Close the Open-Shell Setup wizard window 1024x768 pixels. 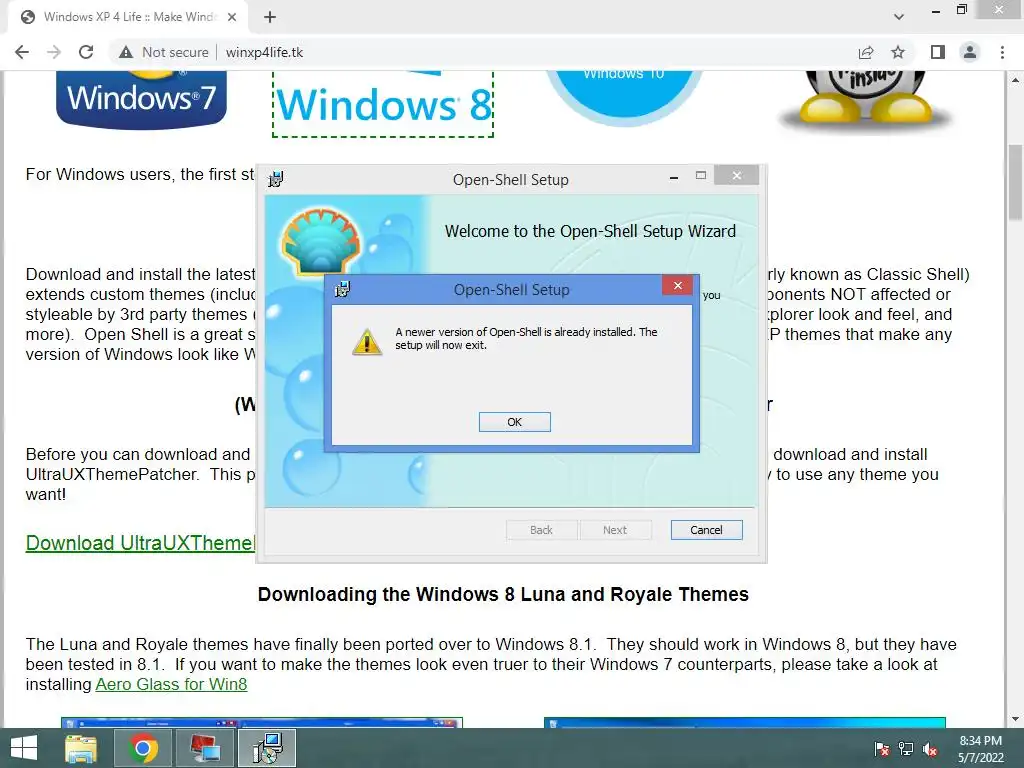[737, 175]
